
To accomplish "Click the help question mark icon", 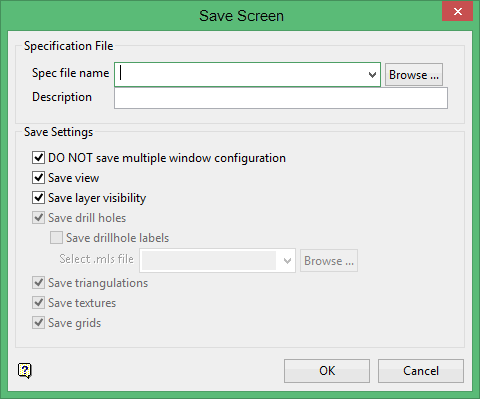I will [25, 371].
